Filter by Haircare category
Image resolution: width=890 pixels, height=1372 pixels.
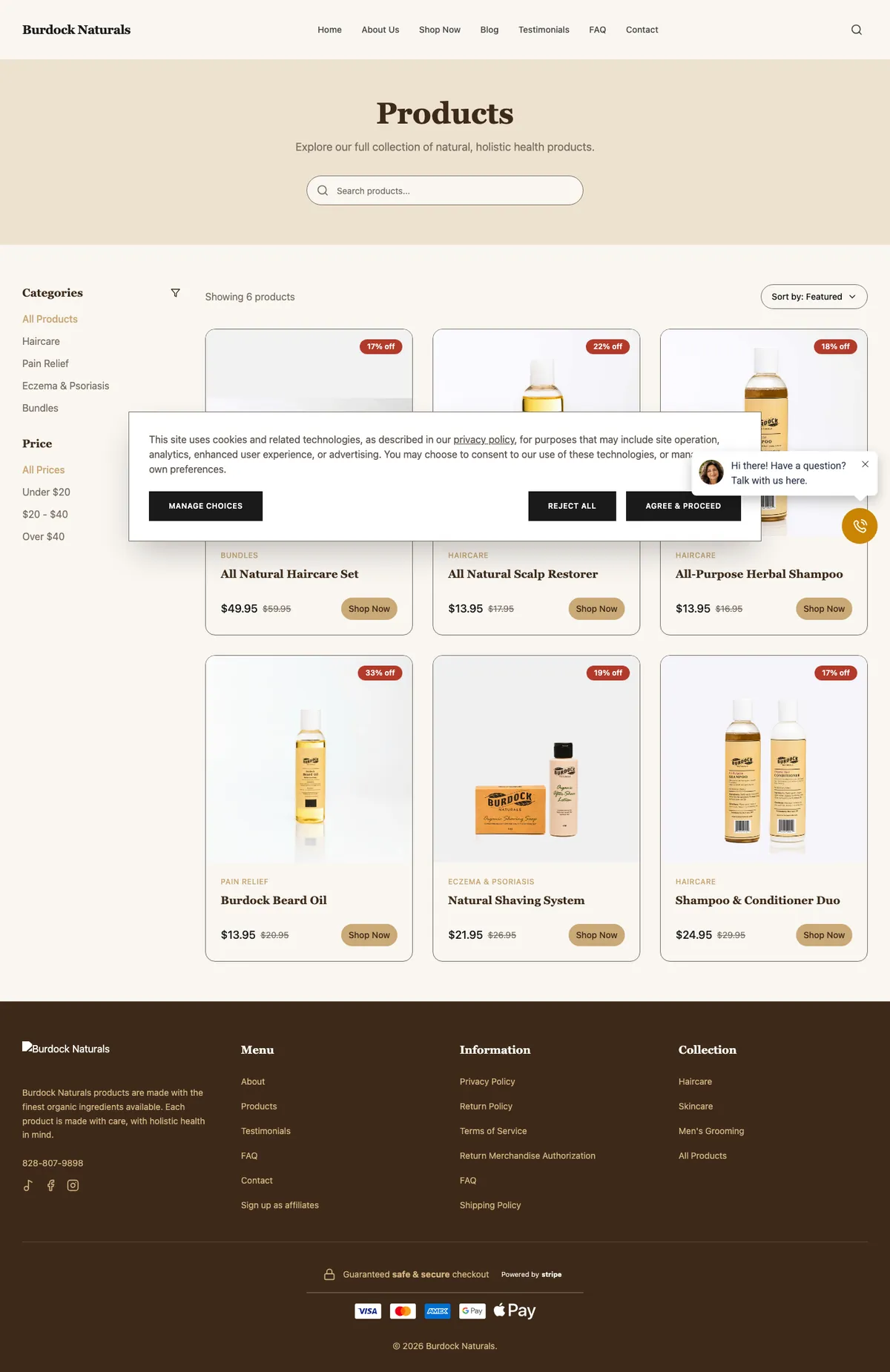click(x=41, y=341)
